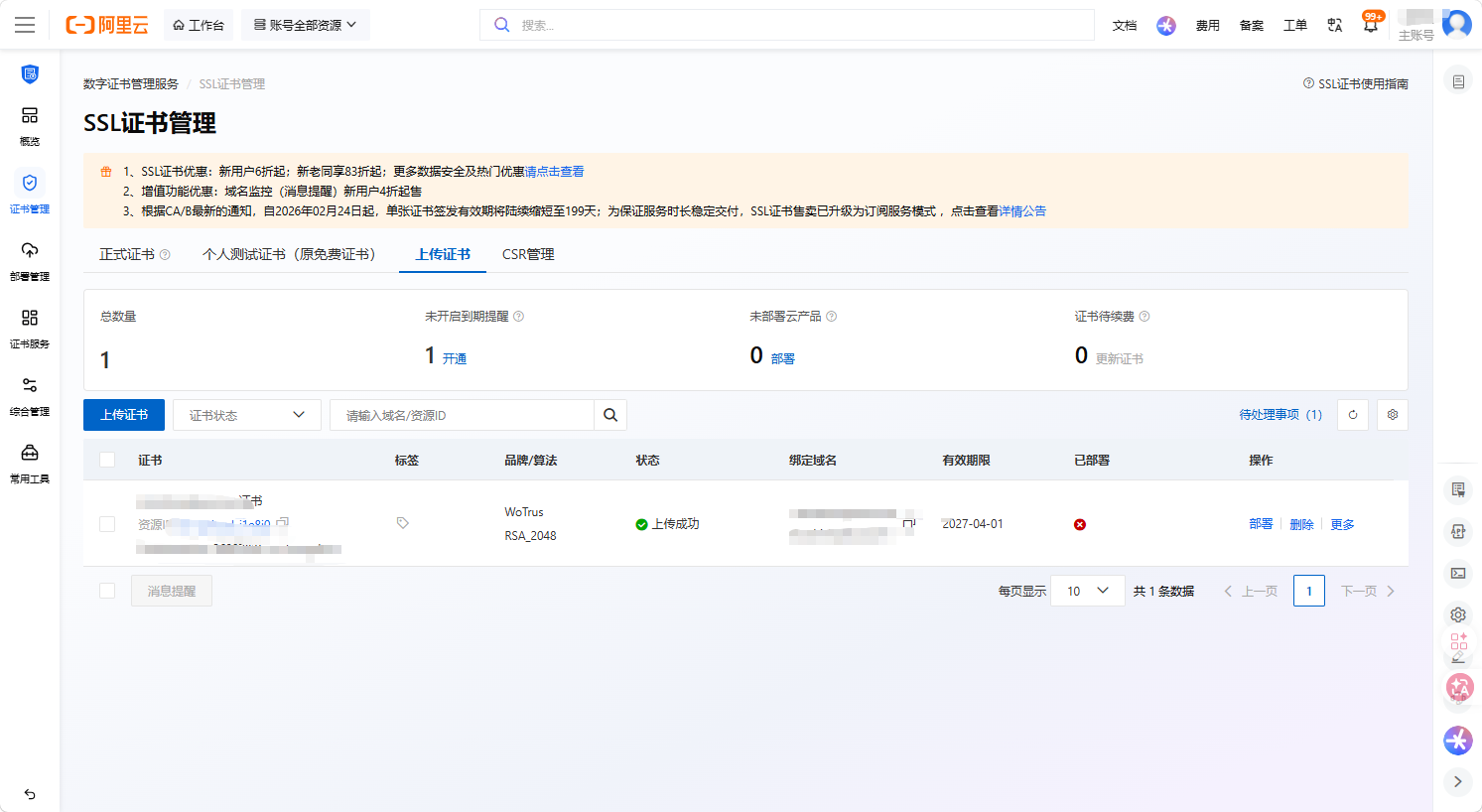
Task: Open the 费用 billing menu
Action: 1208,25
